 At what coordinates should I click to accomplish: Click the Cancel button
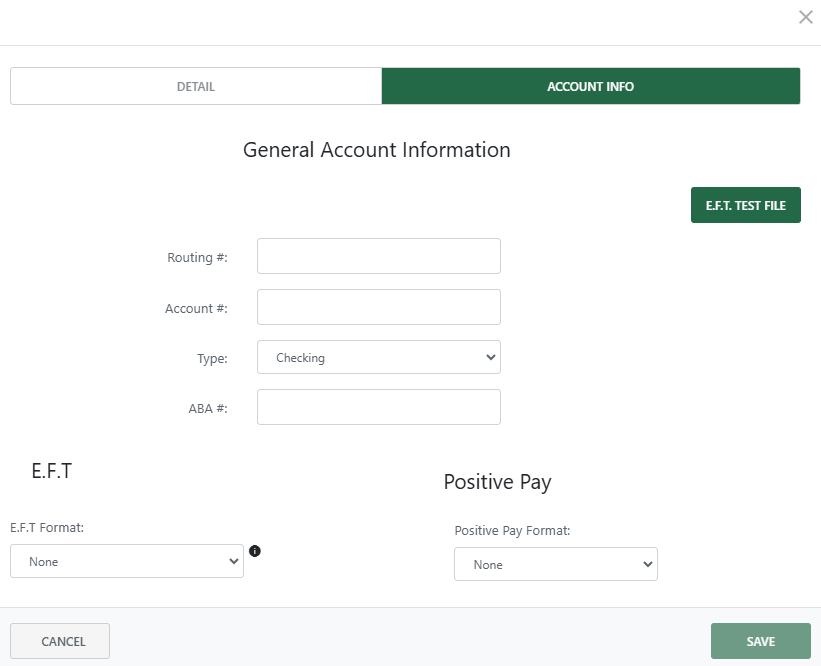point(60,641)
